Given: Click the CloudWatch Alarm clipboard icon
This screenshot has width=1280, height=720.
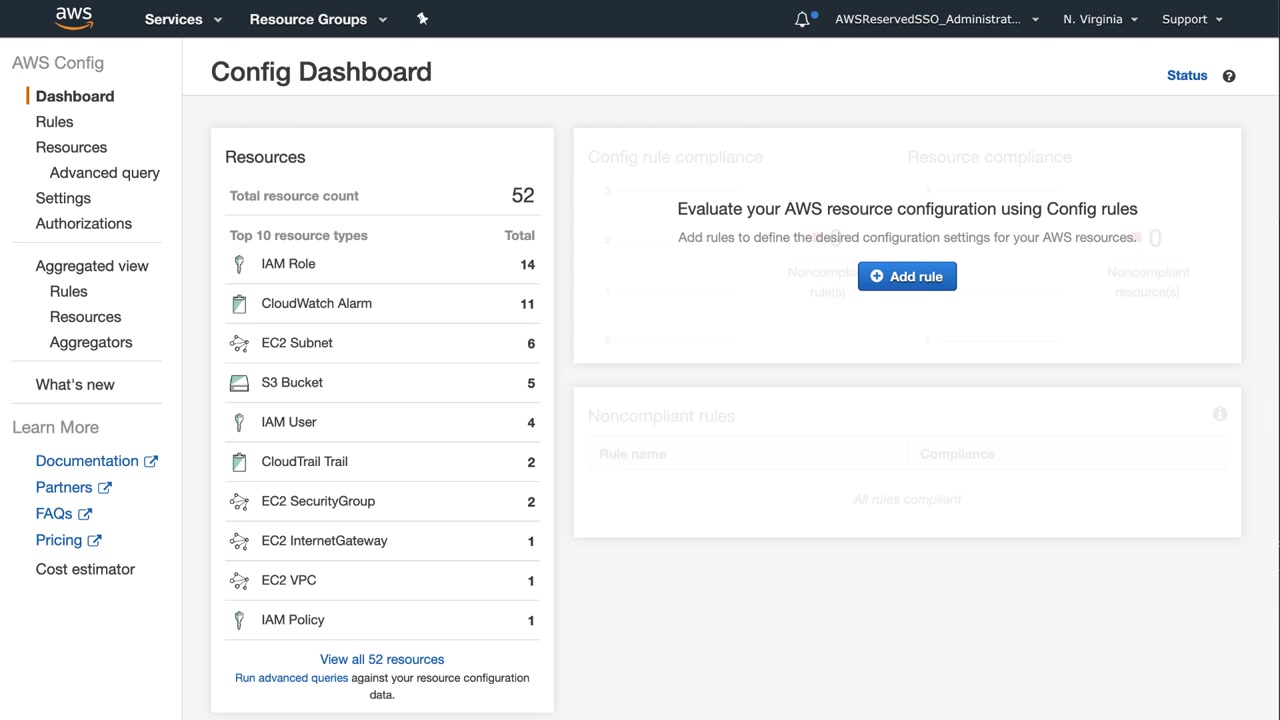Looking at the screenshot, I should 239,304.
